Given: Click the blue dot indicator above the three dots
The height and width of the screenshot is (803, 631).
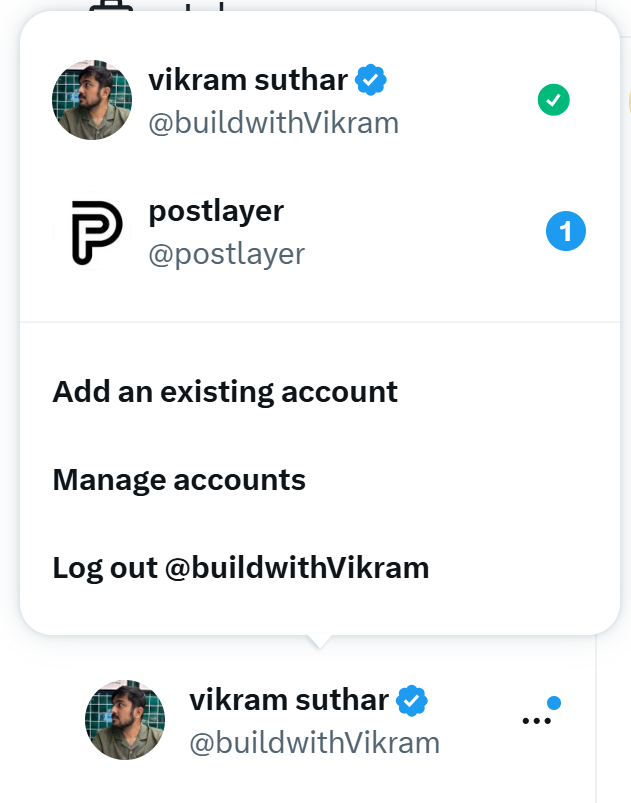Looking at the screenshot, I should pyautogui.click(x=554, y=703).
